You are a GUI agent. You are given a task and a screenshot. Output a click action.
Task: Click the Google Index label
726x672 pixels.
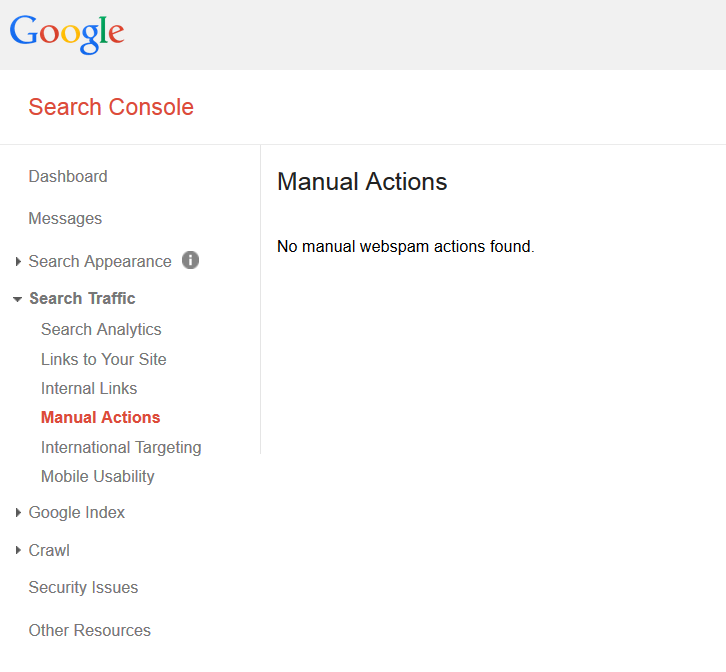coord(77,513)
